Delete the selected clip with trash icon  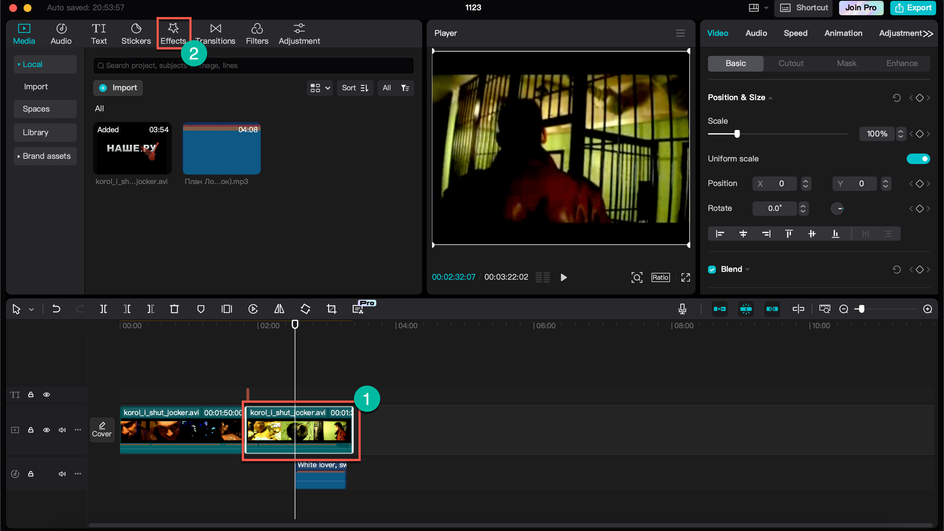pyautogui.click(x=174, y=309)
